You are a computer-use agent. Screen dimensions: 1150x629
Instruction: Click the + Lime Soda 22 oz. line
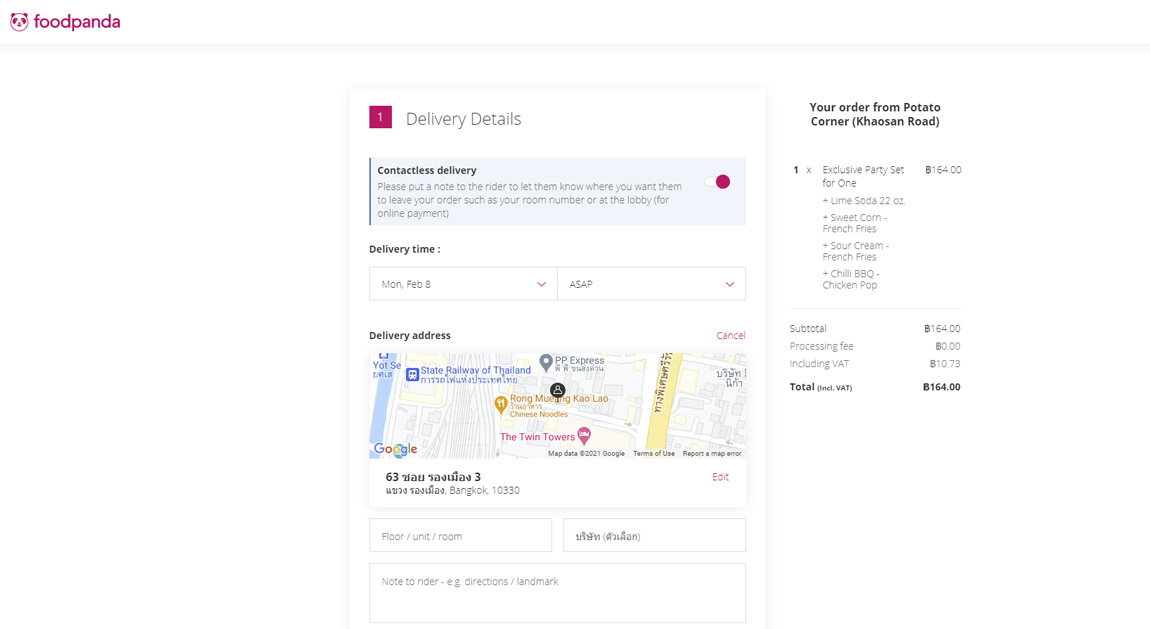pos(864,200)
